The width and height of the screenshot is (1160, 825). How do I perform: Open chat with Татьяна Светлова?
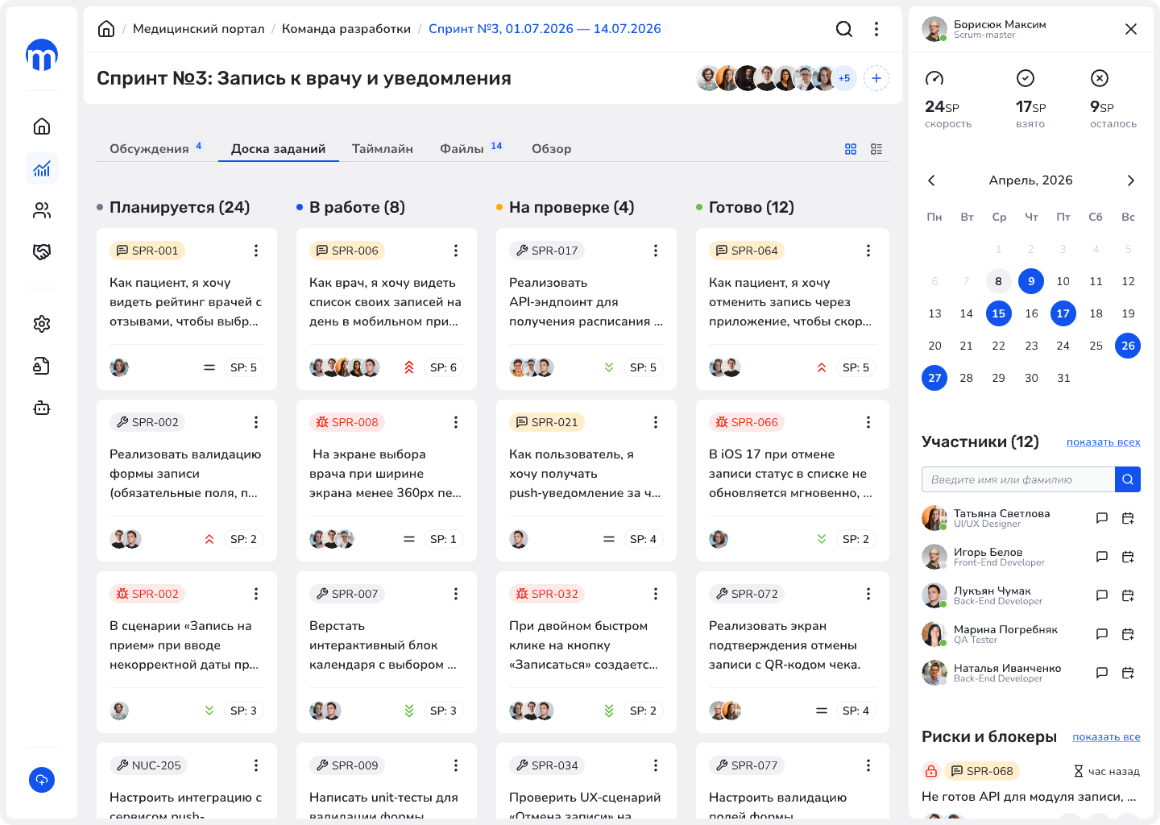1102,518
